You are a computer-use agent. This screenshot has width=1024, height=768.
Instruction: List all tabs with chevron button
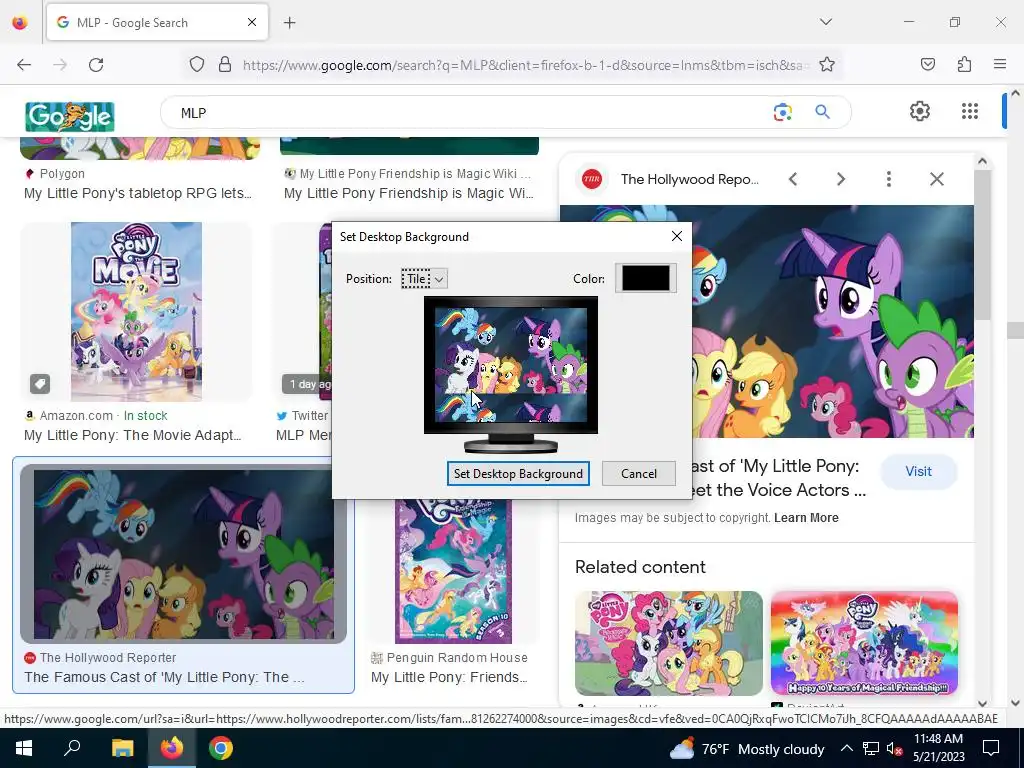[825, 22]
